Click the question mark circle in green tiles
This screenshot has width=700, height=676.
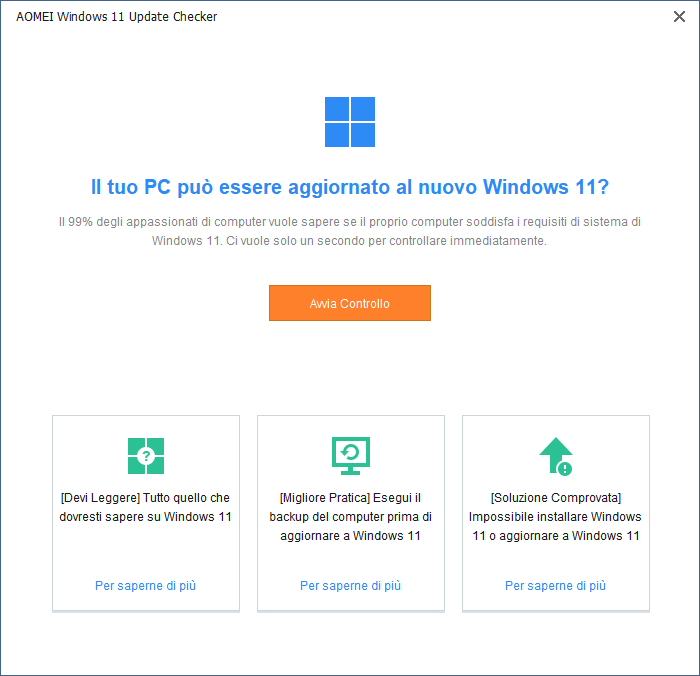[146, 456]
